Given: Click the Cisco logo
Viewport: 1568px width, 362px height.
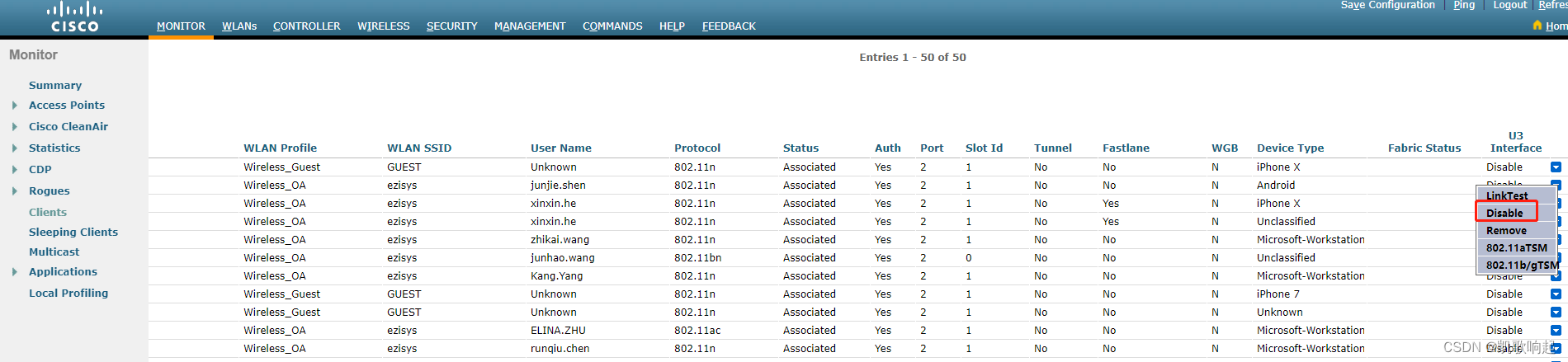Looking at the screenshot, I should click(x=74, y=17).
